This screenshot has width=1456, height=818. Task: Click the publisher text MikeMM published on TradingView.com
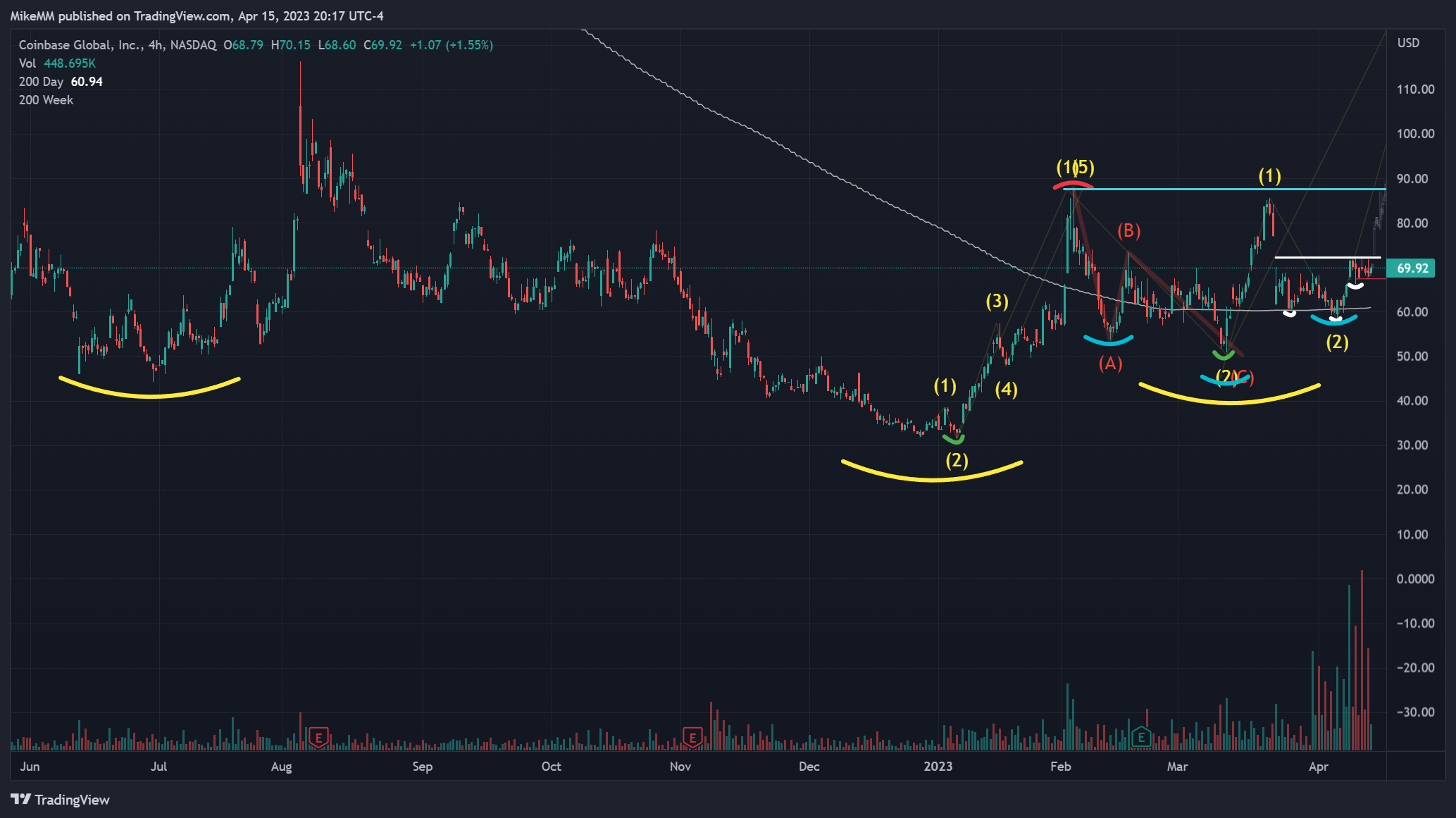coord(120,16)
